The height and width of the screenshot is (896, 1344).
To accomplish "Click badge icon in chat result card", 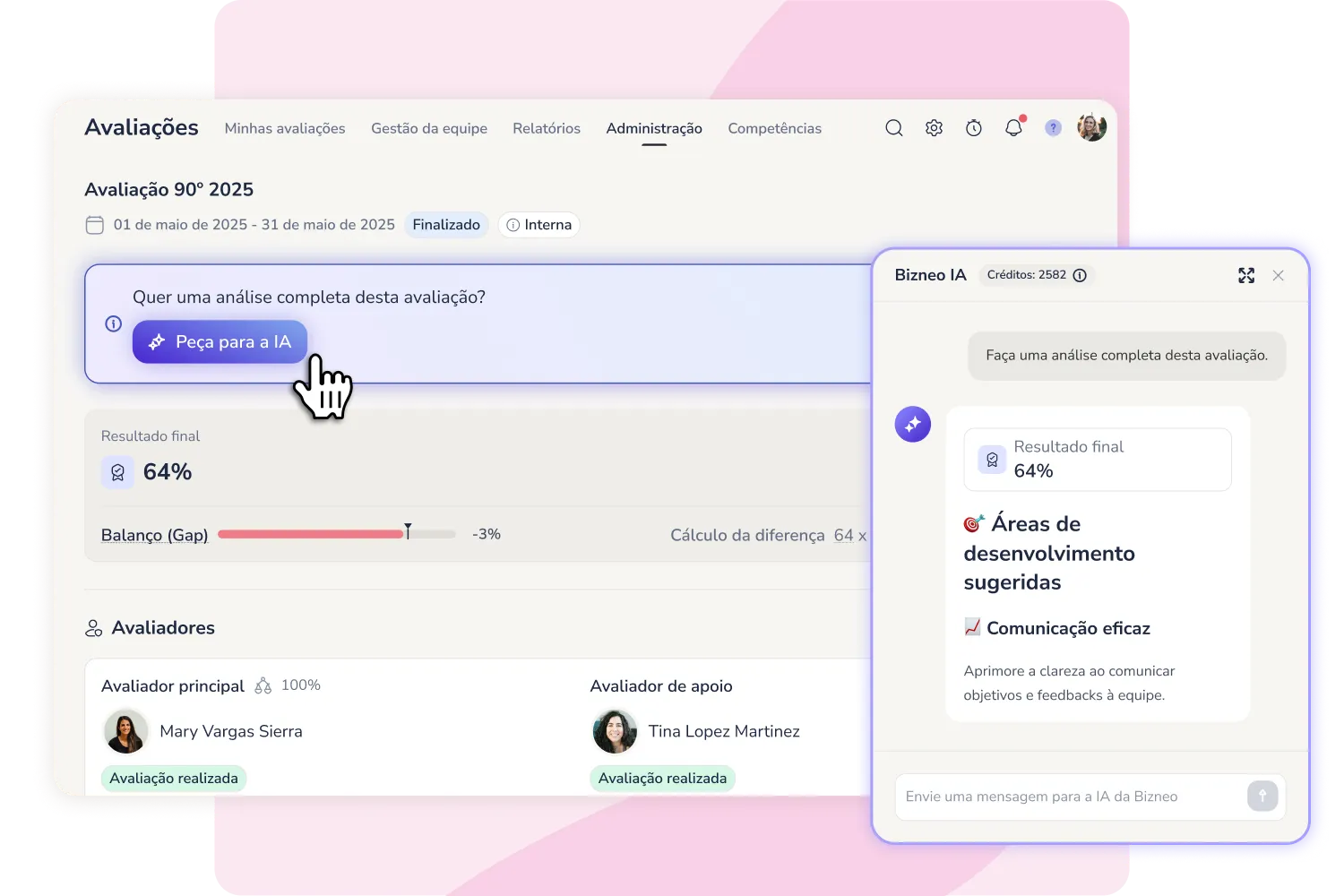I will (992, 460).
